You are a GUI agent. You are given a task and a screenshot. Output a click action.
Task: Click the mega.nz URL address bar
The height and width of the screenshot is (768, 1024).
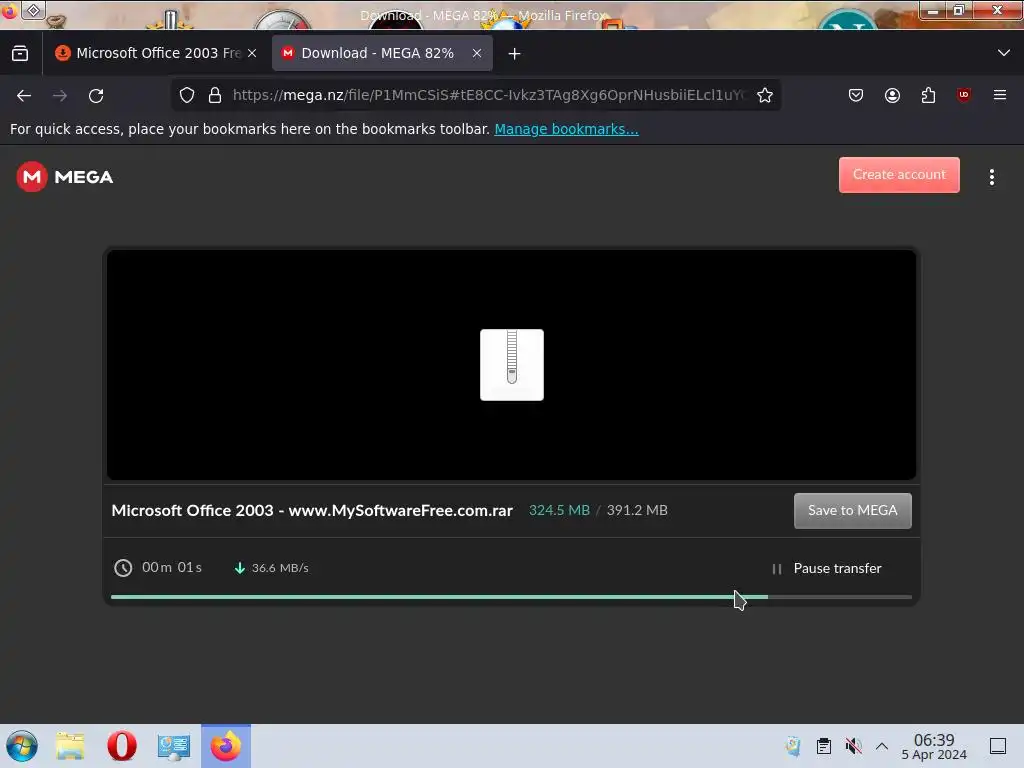(x=488, y=95)
